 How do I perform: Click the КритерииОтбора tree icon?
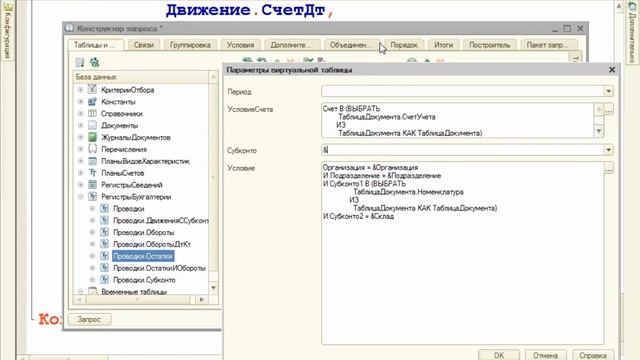pos(92,89)
